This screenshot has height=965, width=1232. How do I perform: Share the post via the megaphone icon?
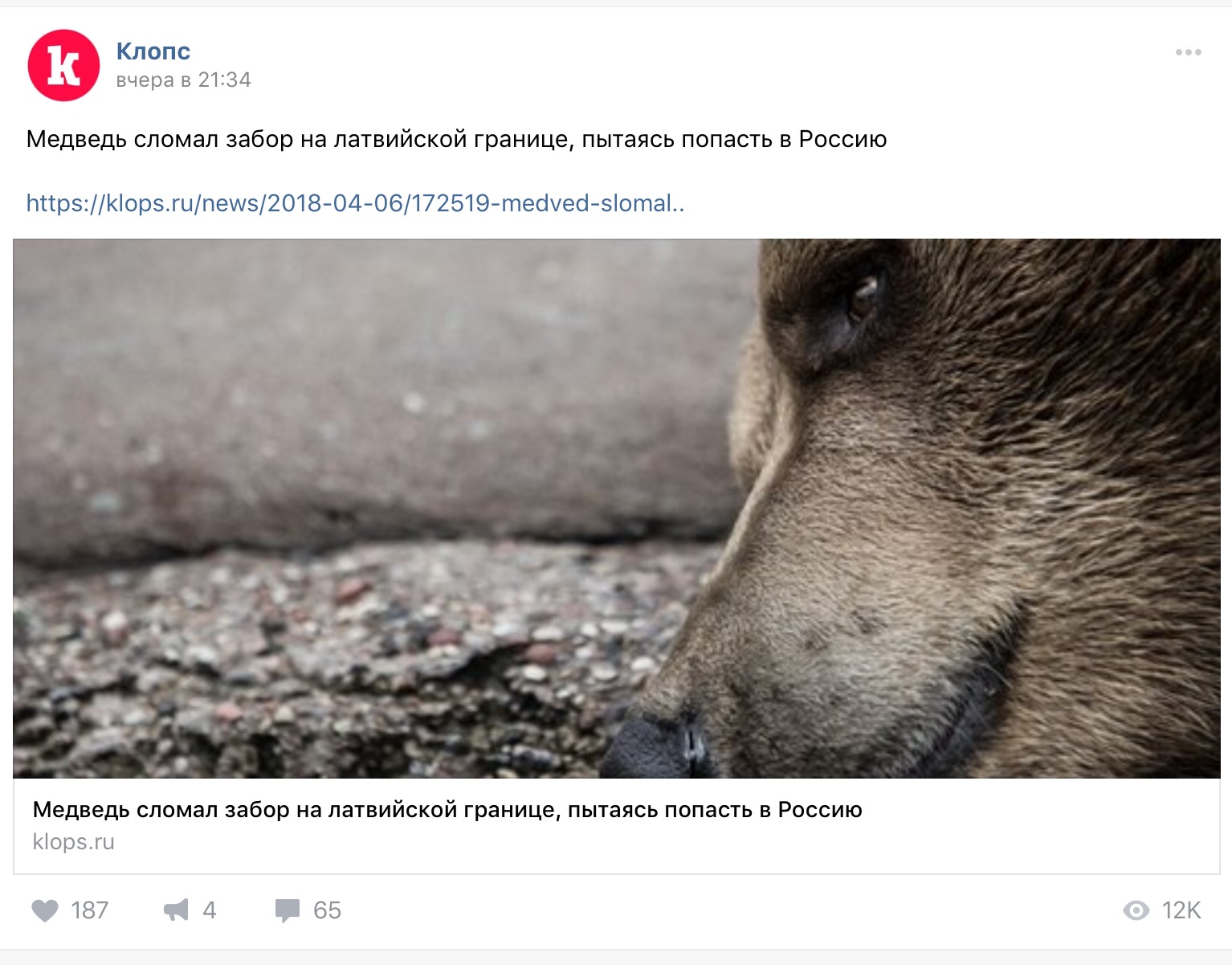pos(176,910)
